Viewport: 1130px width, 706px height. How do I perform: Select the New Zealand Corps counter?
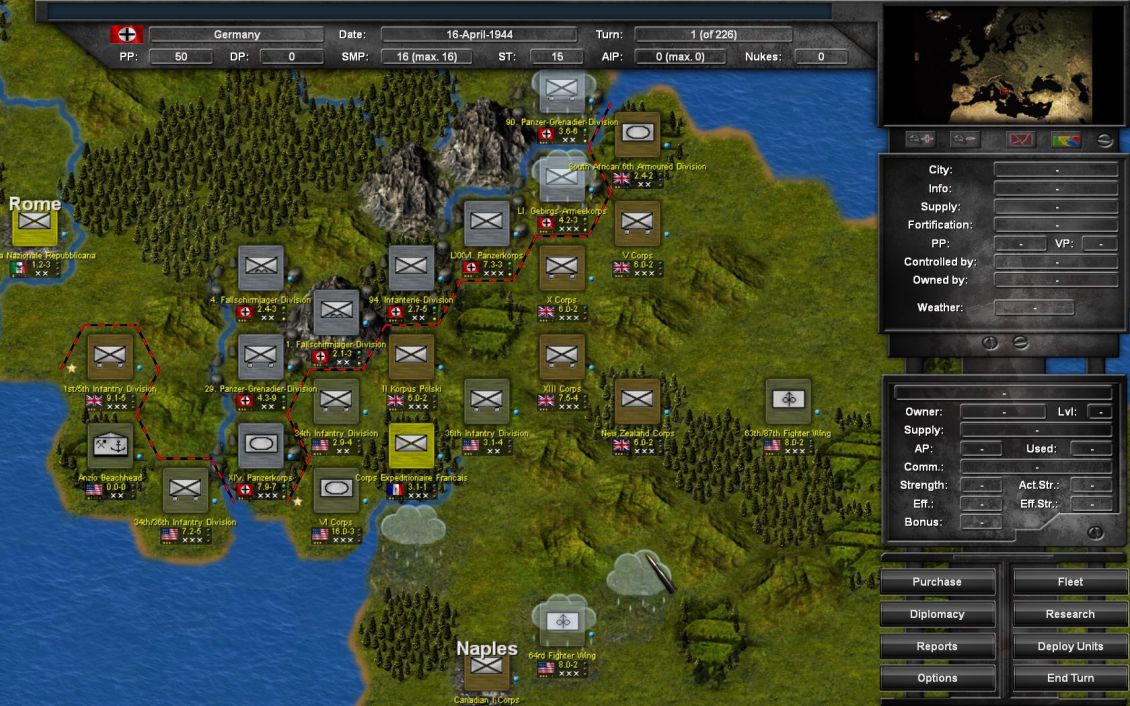(638, 401)
